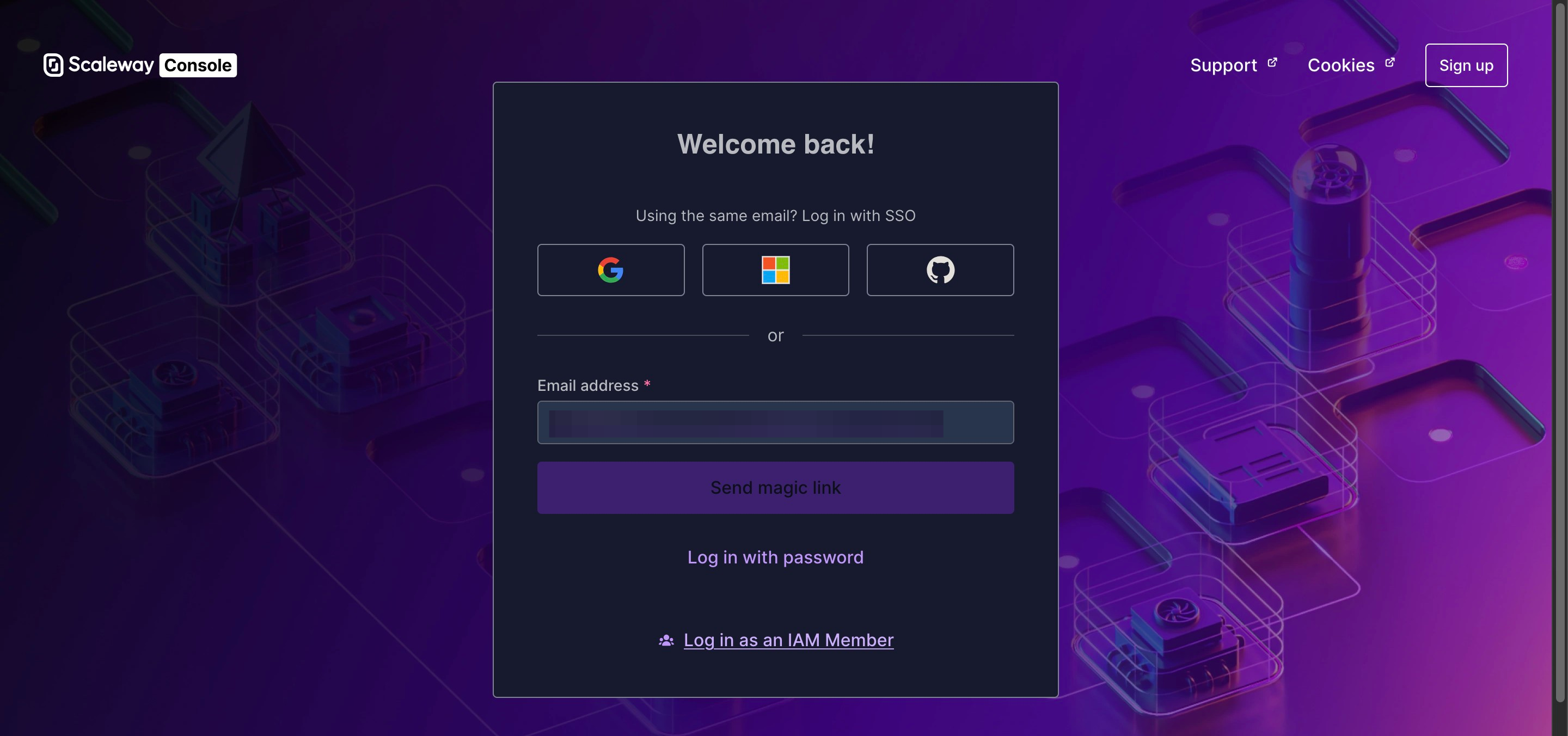
Task: Click the IAM member people icon
Action: tap(666, 640)
